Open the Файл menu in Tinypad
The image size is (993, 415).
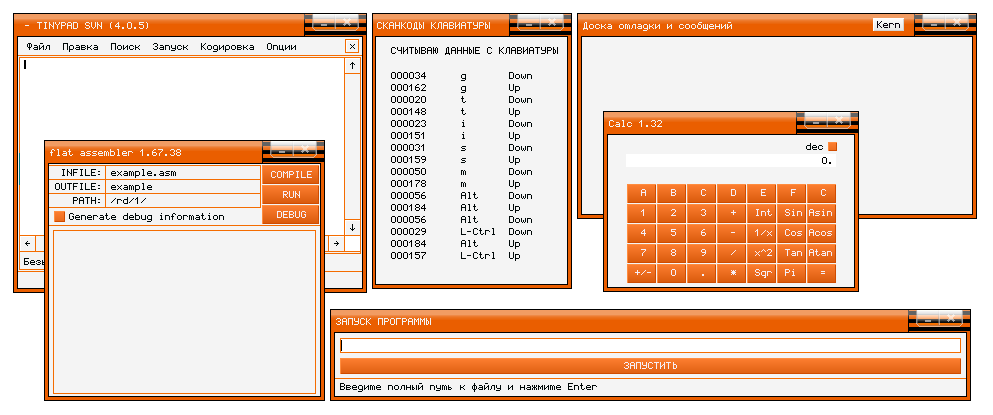click(39, 47)
